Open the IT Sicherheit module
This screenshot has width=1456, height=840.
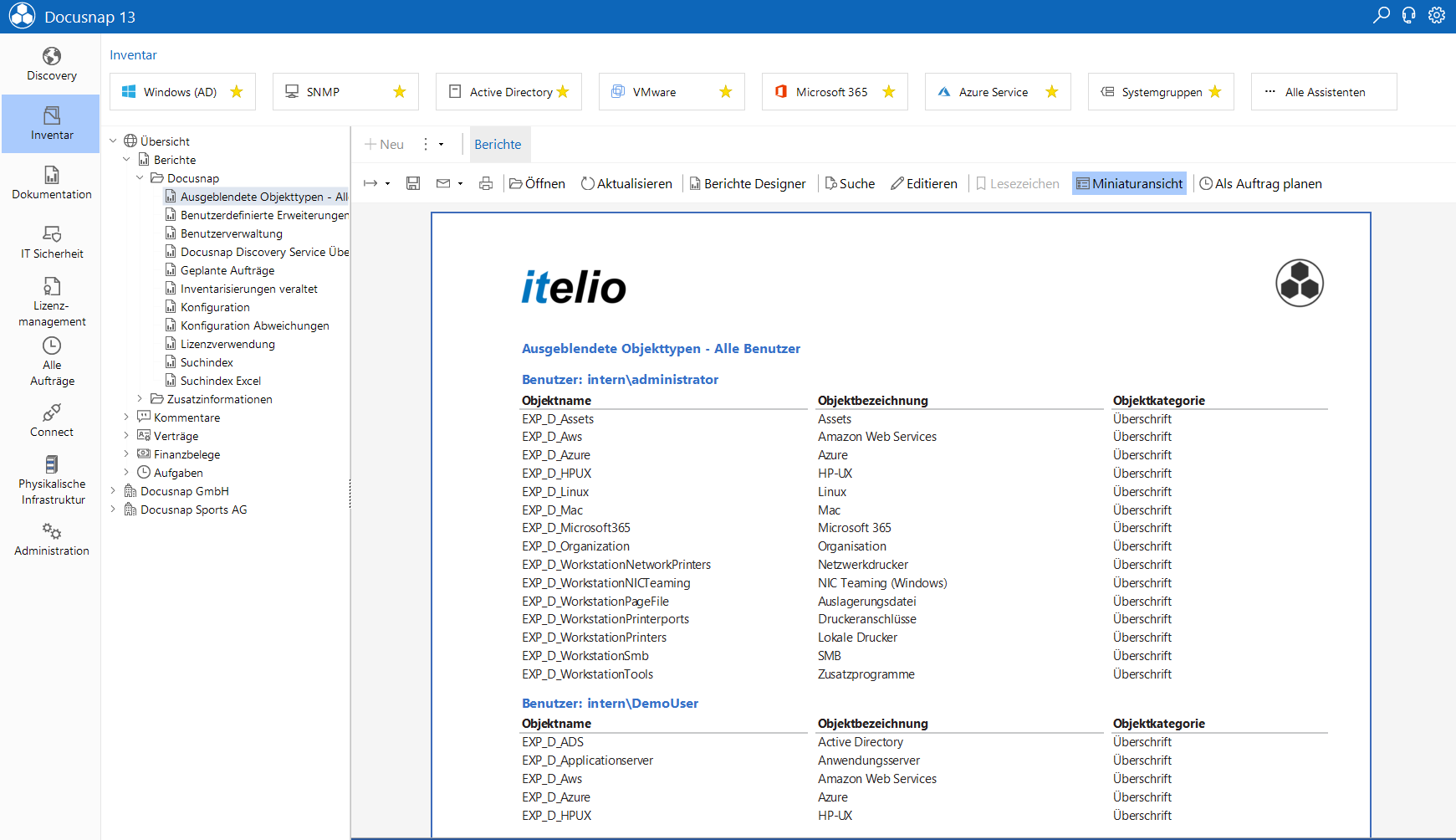[51, 243]
